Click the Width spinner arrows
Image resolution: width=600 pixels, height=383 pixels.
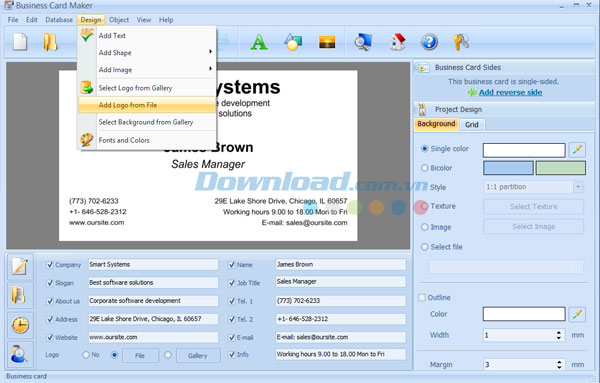[x=559, y=336]
